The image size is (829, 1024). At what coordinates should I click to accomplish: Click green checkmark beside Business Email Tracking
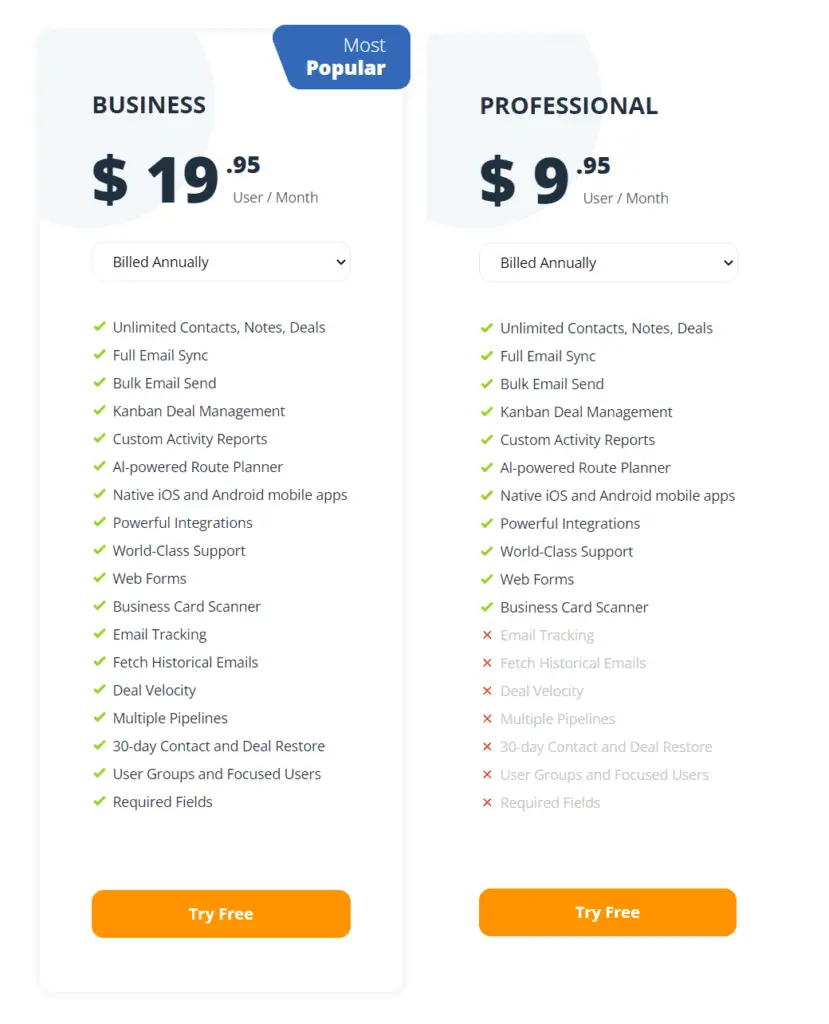pos(99,633)
